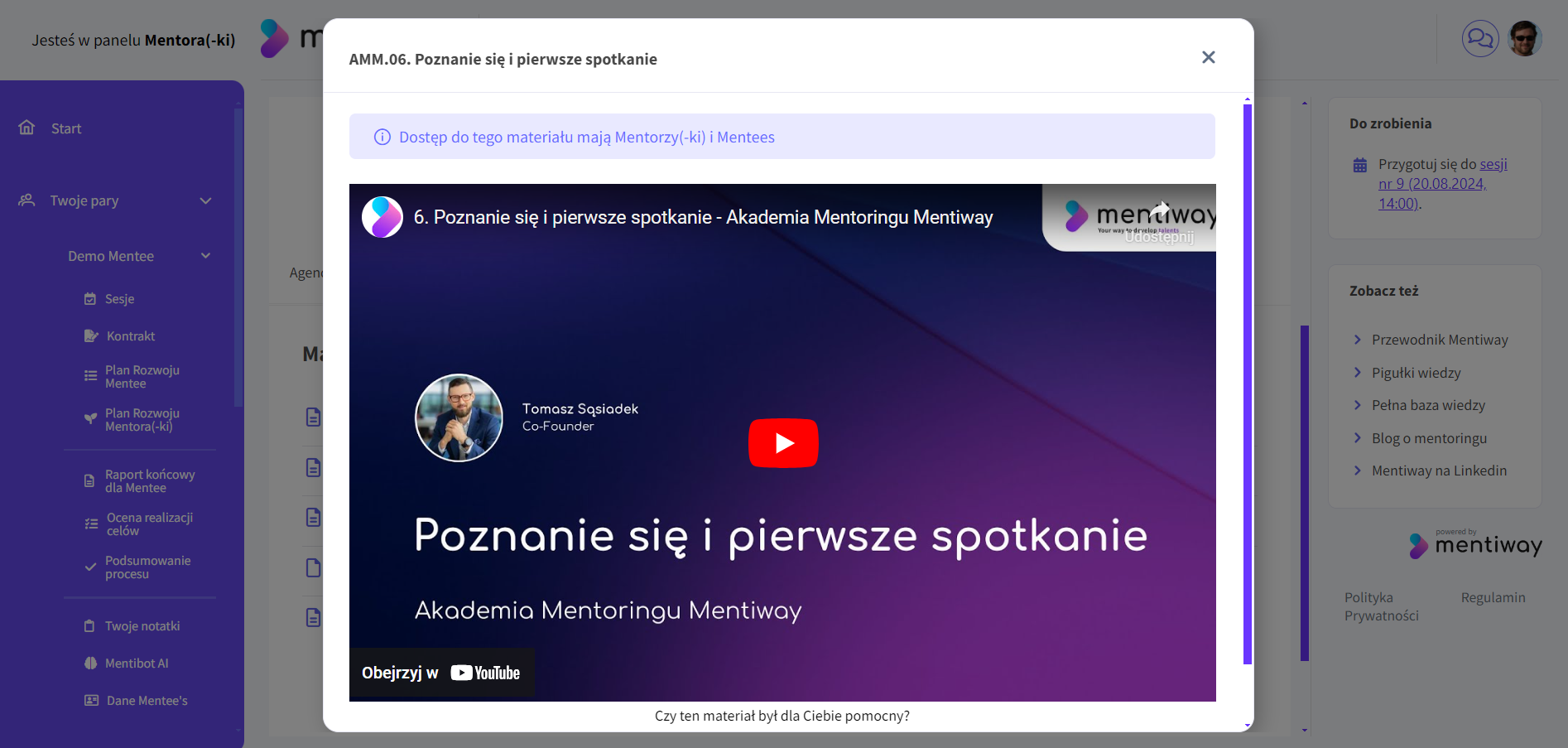Screen dimensions: 1568x748
Task: Click the modal's vertical scrollbar
Action: tap(1247, 381)
